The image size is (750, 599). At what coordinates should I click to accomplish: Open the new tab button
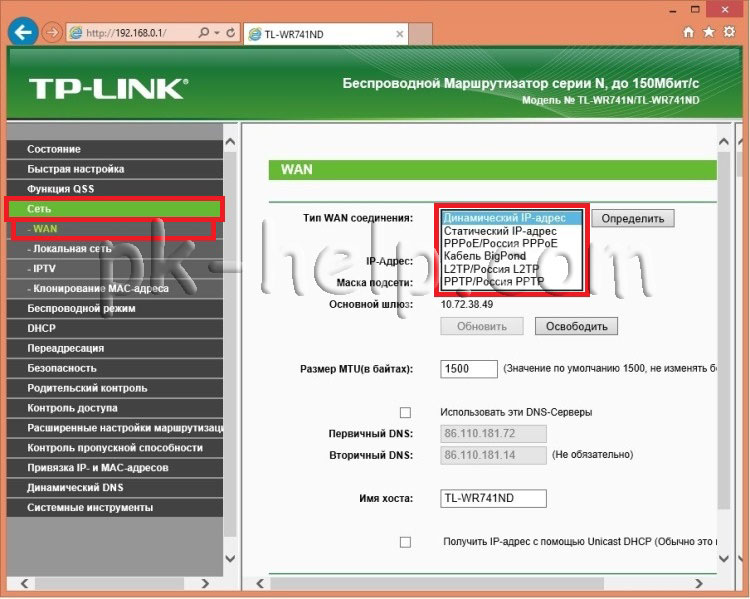click(x=420, y=34)
